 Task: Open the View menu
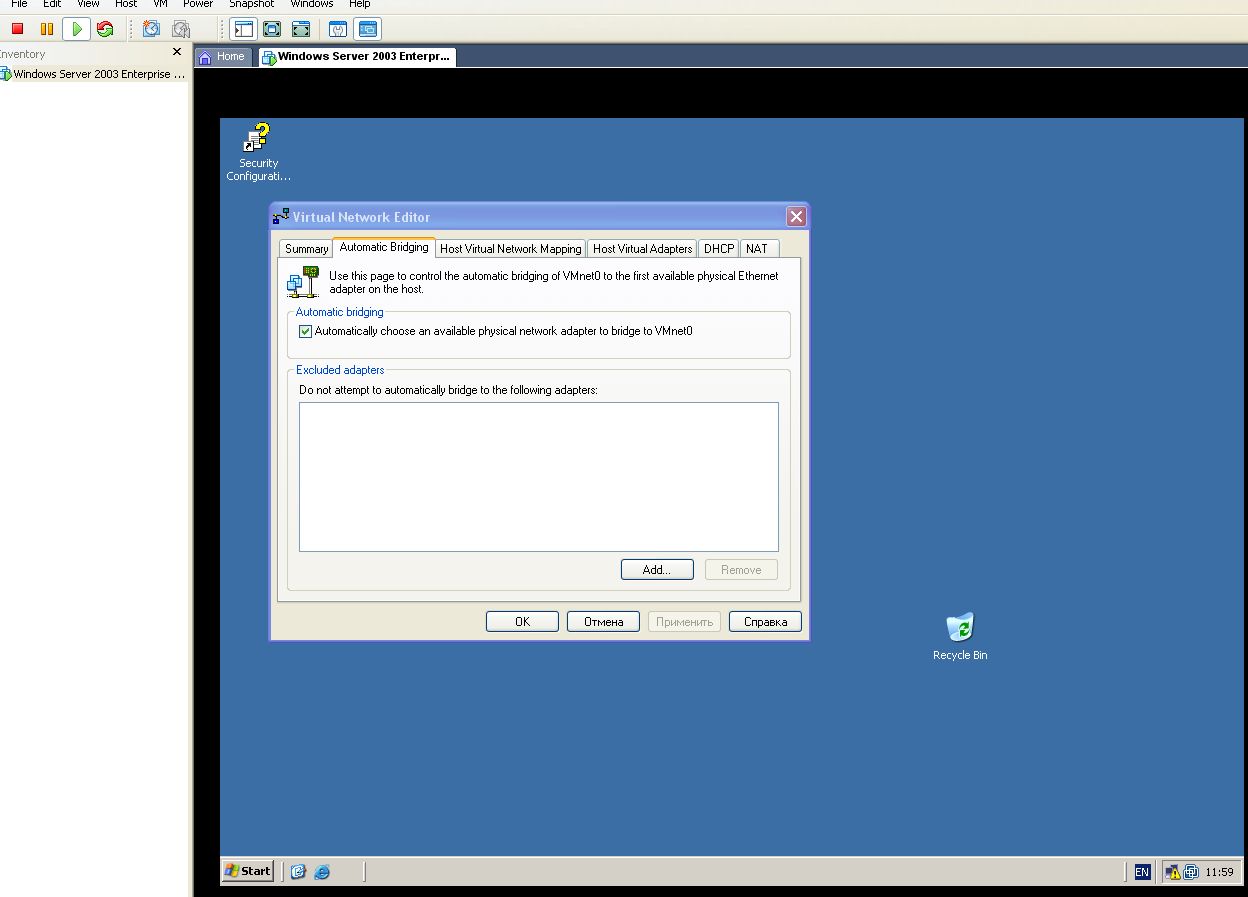pyautogui.click(x=88, y=4)
